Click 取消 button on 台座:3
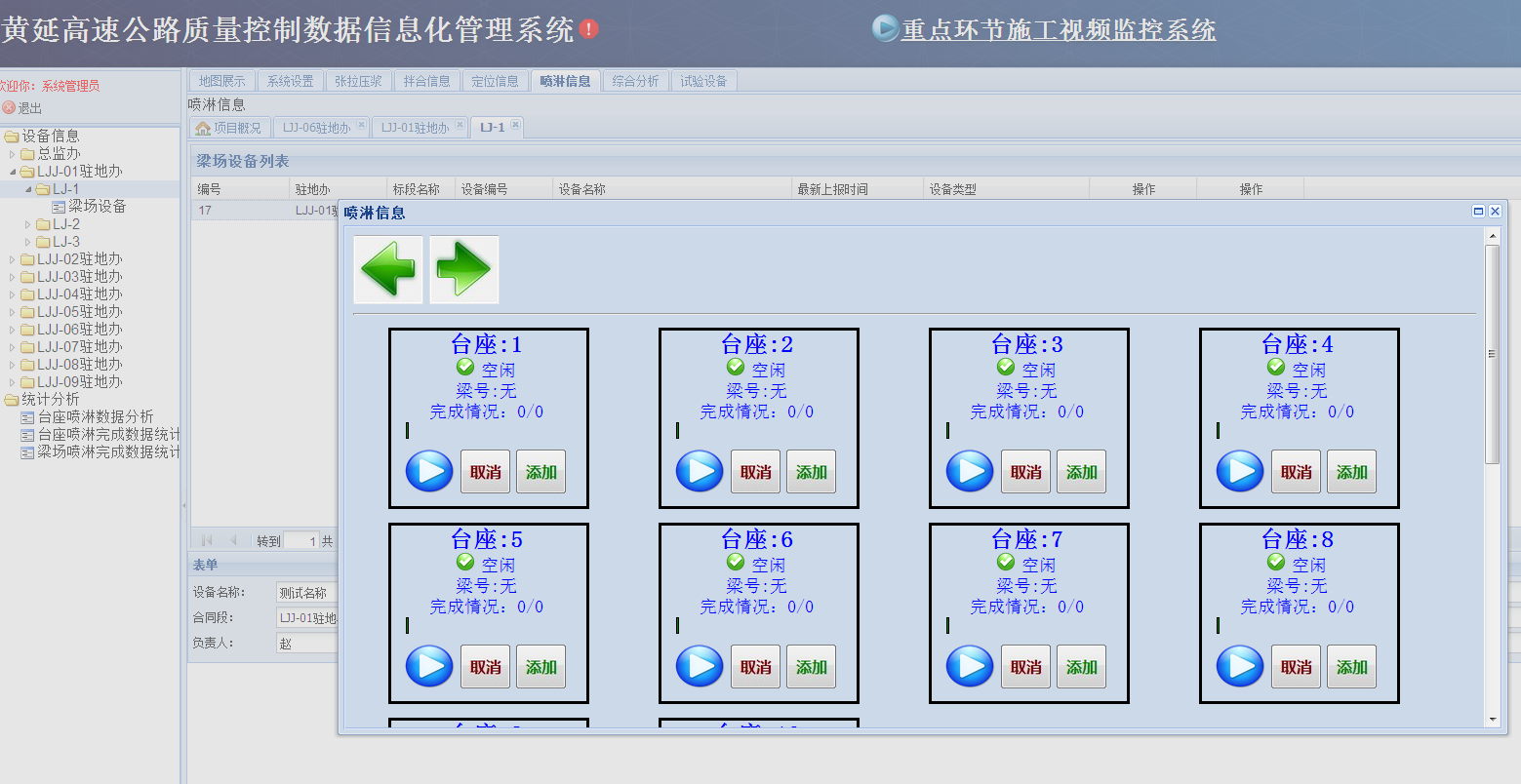The width and height of the screenshot is (1521, 784). [1026, 472]
